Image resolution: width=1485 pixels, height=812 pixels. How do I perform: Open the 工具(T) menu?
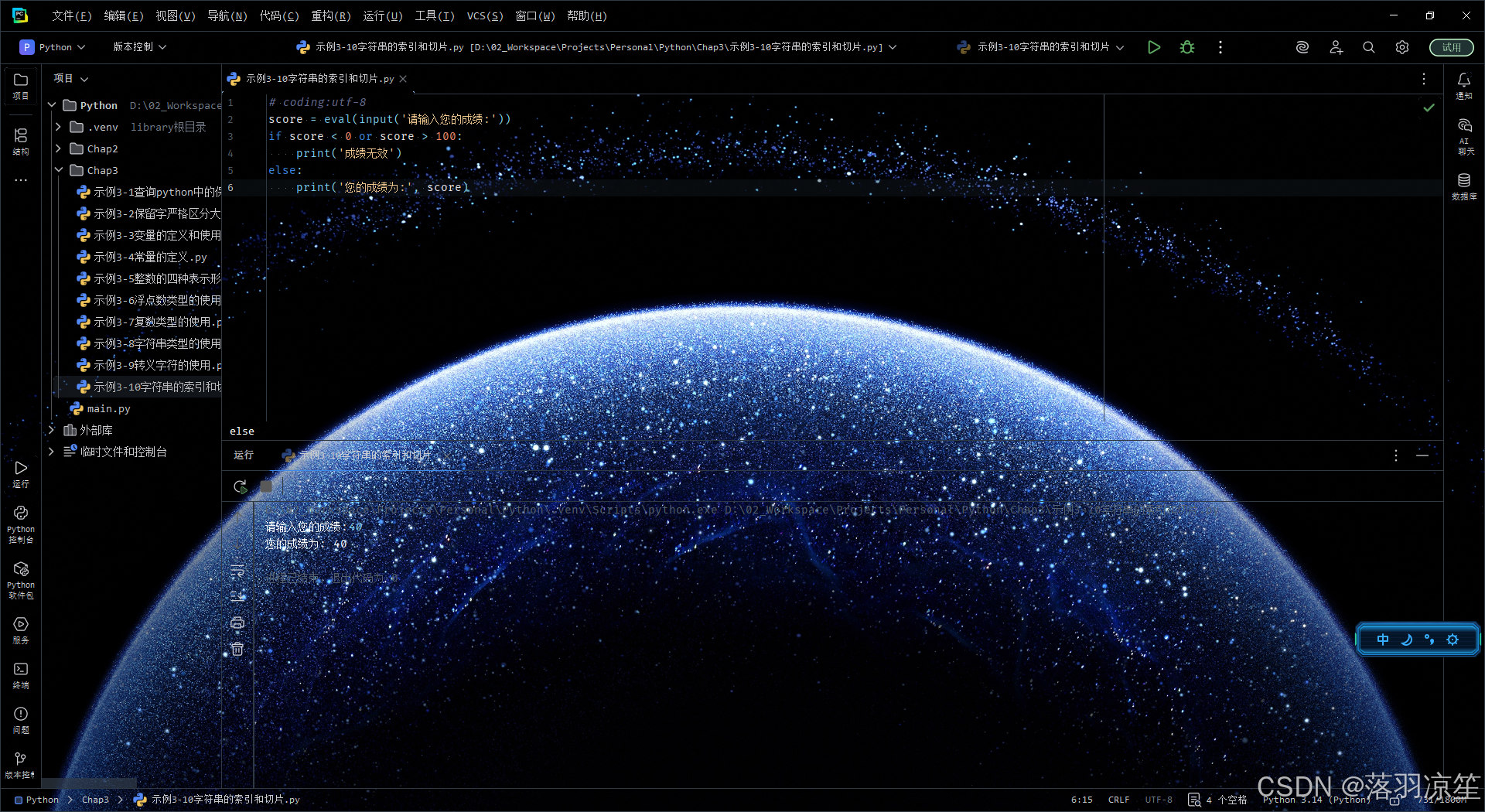[x=435, y=15]
